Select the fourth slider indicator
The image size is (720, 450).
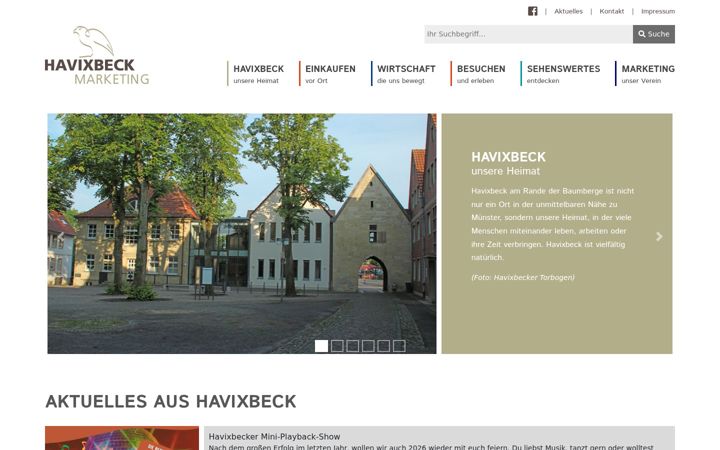(x=368, y=346)
